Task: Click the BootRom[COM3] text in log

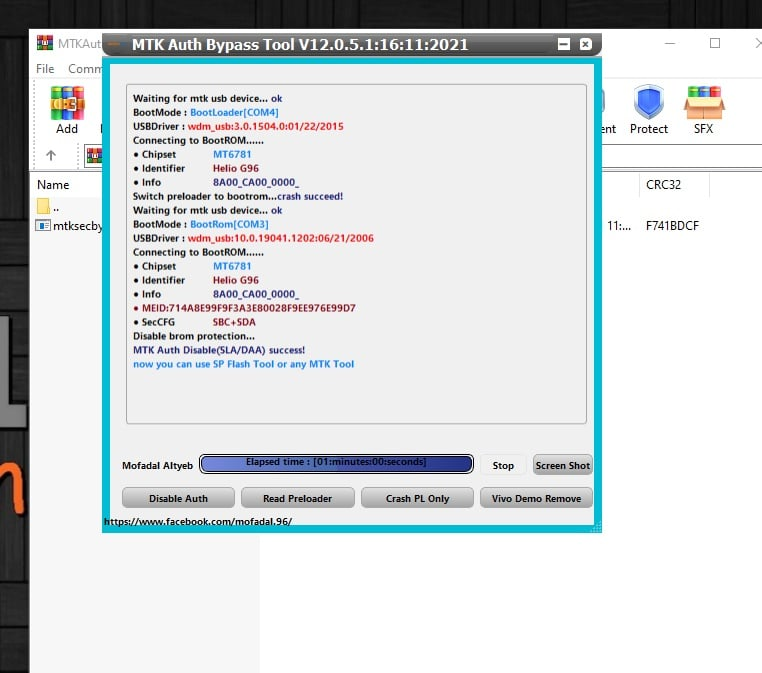Action: (229, 224)
